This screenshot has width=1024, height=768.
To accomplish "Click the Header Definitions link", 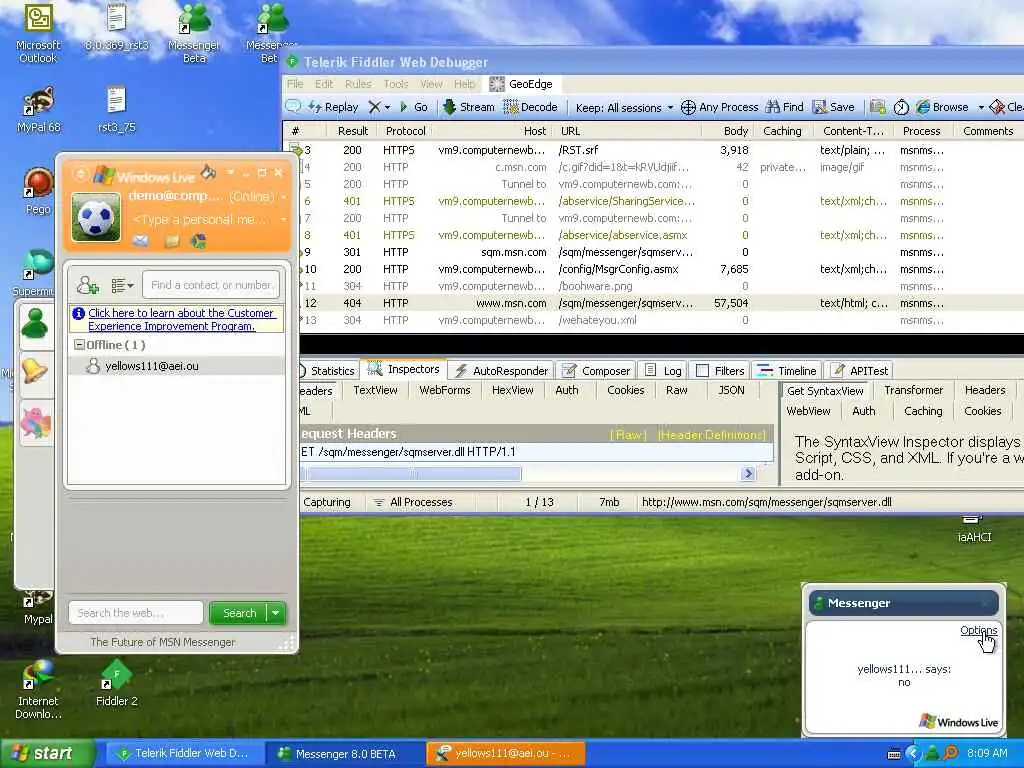I will (711, 435).
